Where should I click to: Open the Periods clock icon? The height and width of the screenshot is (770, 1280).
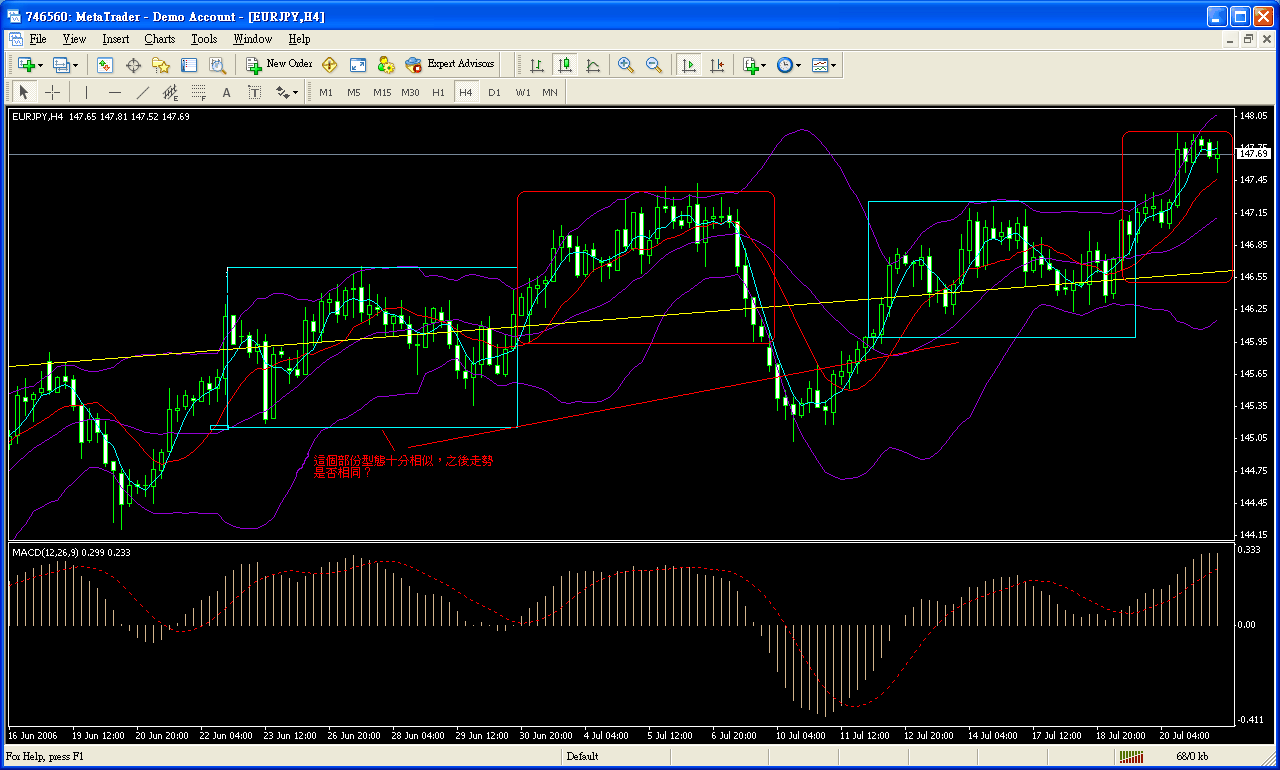tap(785, 65)
